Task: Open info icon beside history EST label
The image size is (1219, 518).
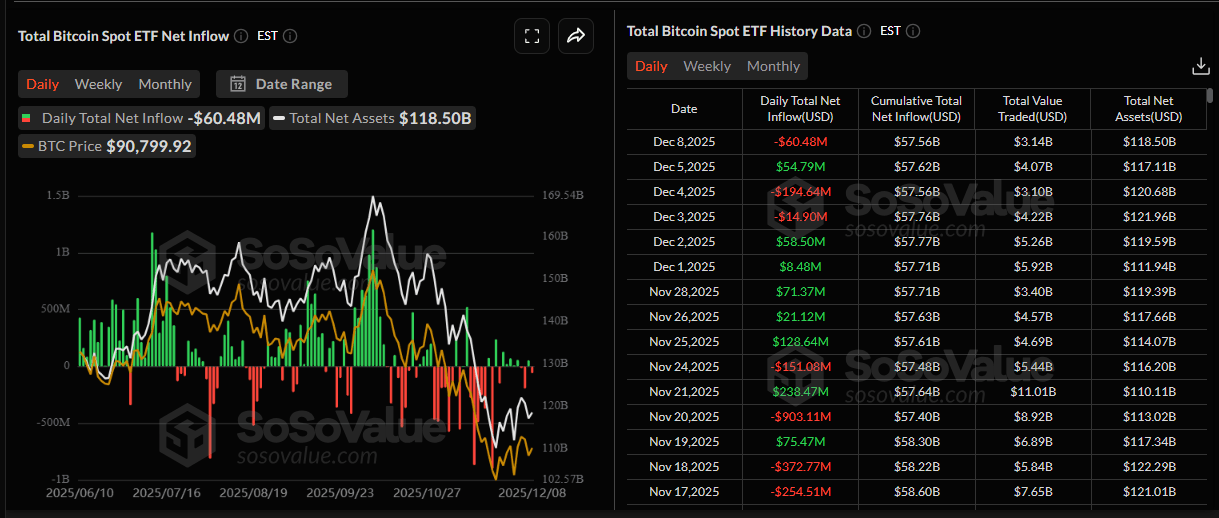Action: click(913, 31)
